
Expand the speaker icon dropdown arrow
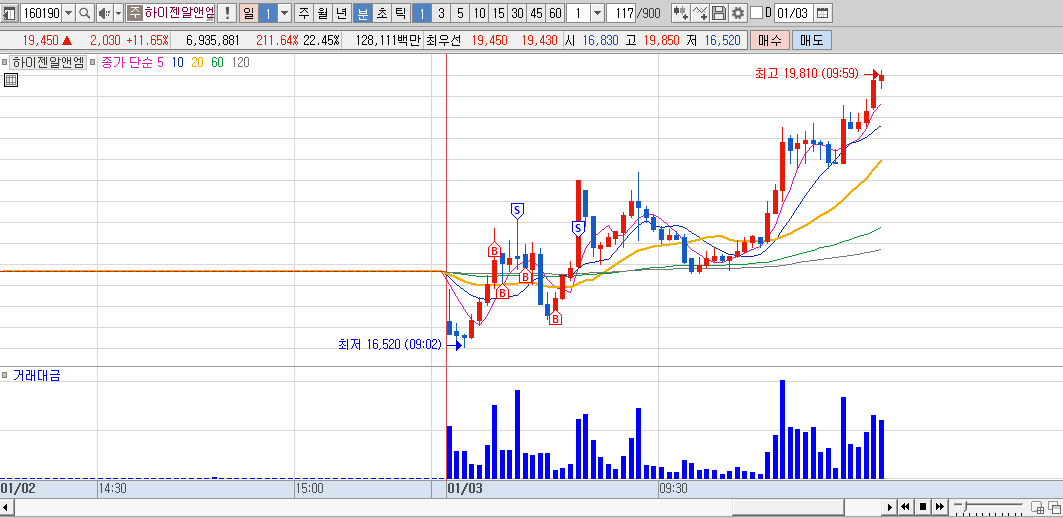click(119, 13)
